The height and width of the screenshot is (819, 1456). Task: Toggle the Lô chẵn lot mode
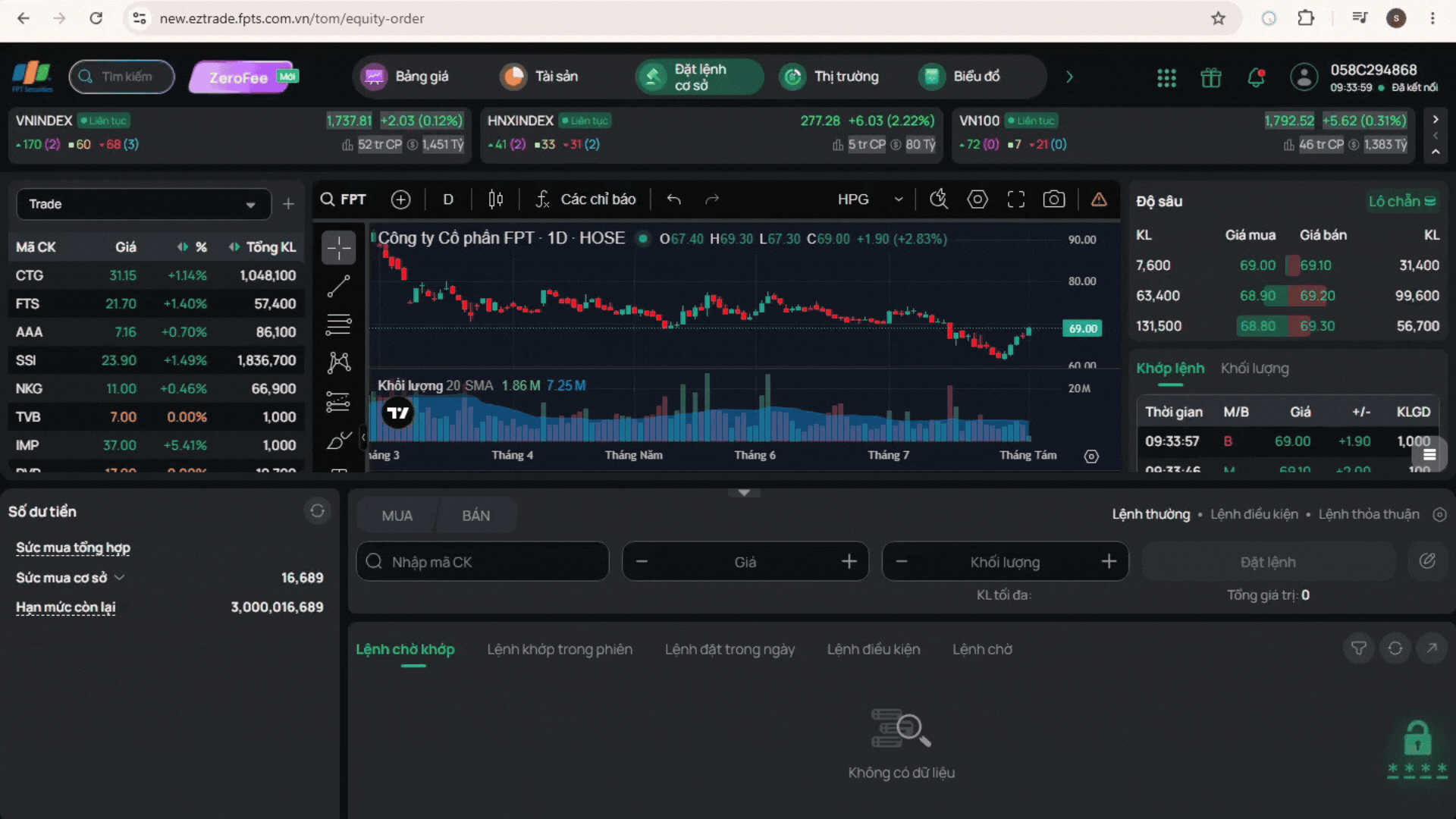click(x=1402, y=202)
